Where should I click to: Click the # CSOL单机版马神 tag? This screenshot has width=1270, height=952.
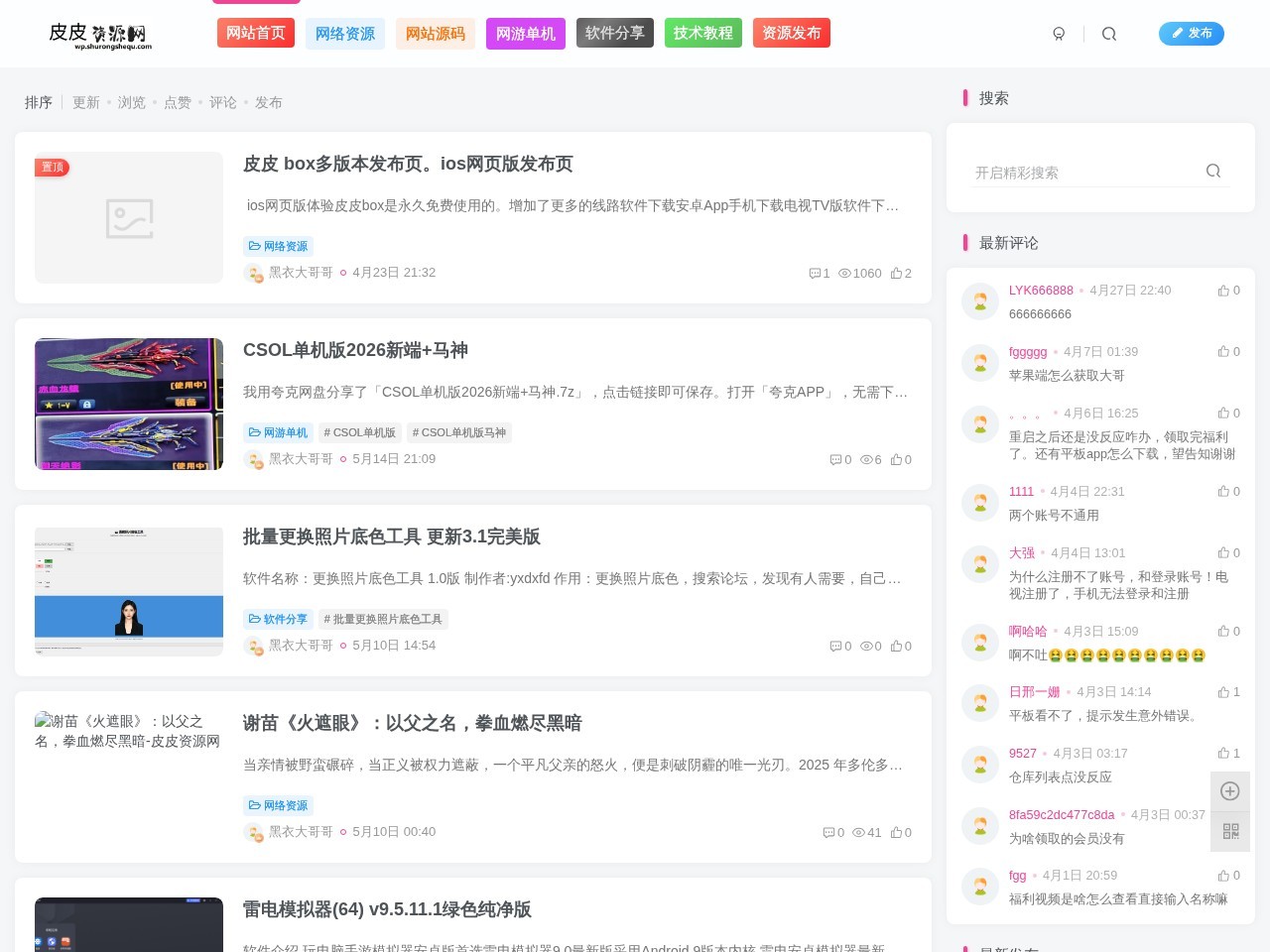[x=459, y=432]
